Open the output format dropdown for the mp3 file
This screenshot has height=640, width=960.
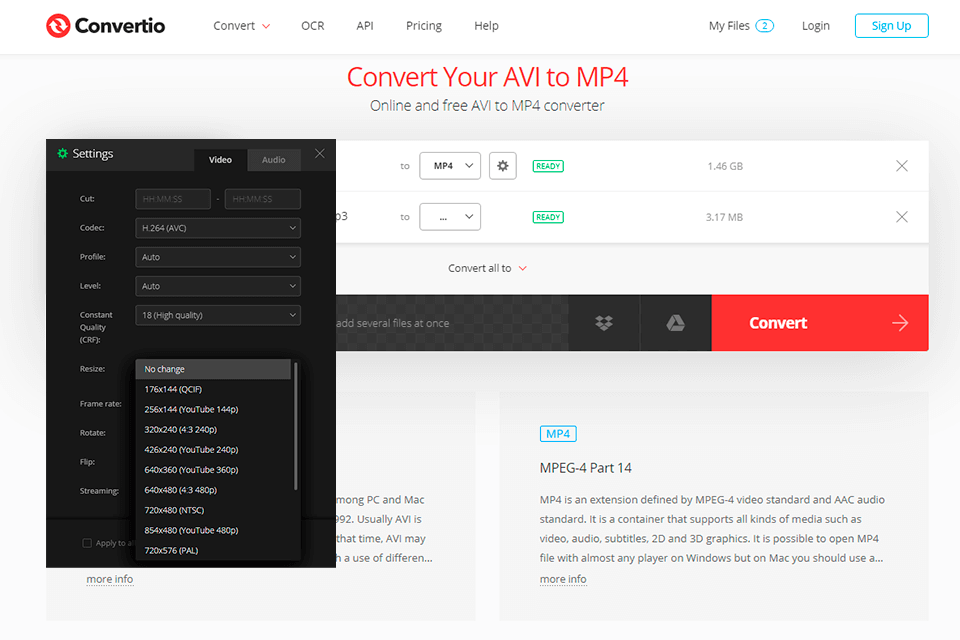450,216
